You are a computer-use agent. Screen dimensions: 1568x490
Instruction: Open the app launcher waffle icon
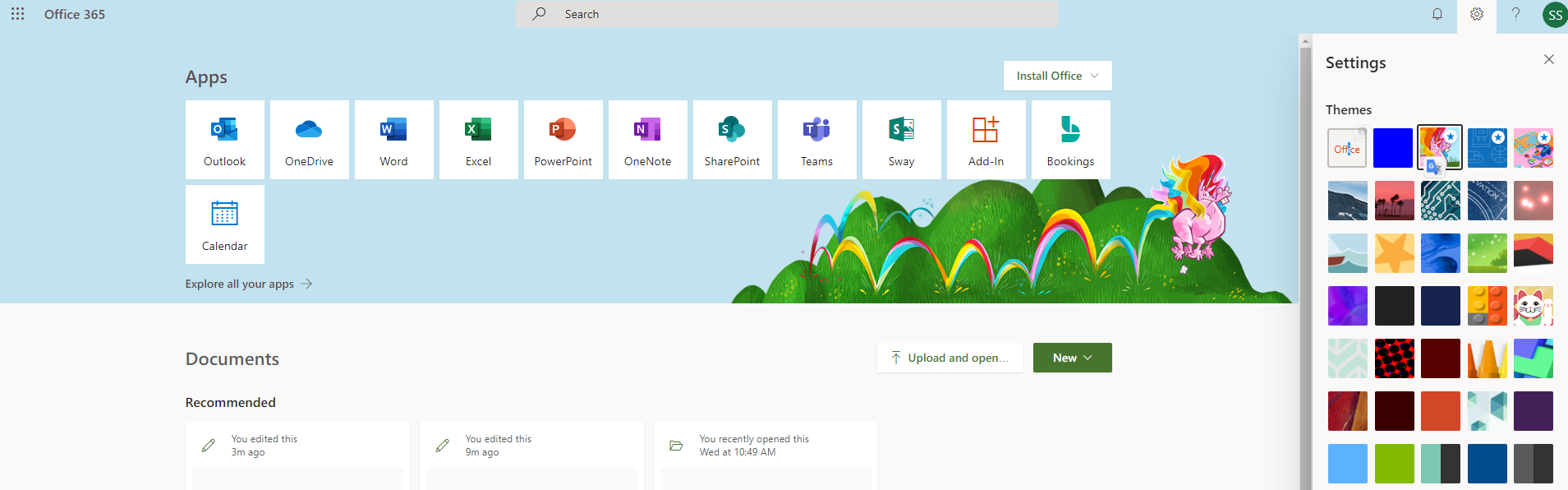click(17, 14)
